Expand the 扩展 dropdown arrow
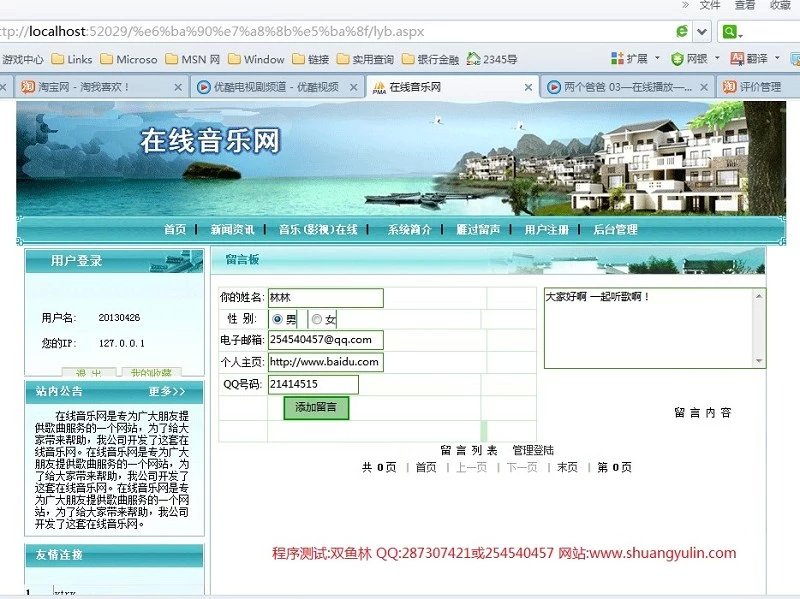Screen dimensions: 800x599 point(657,58)
